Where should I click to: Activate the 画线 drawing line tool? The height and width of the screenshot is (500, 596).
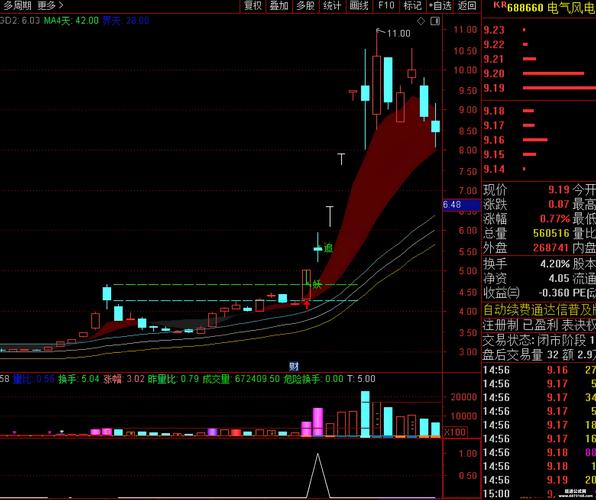pos(359,6)
